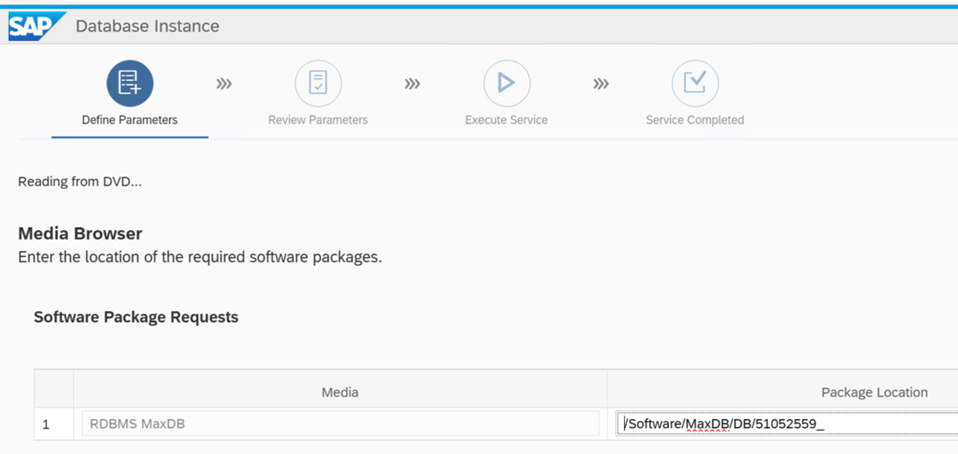Click the Media column header
Viewport: 958px width, 454px height.
point(340,392)
